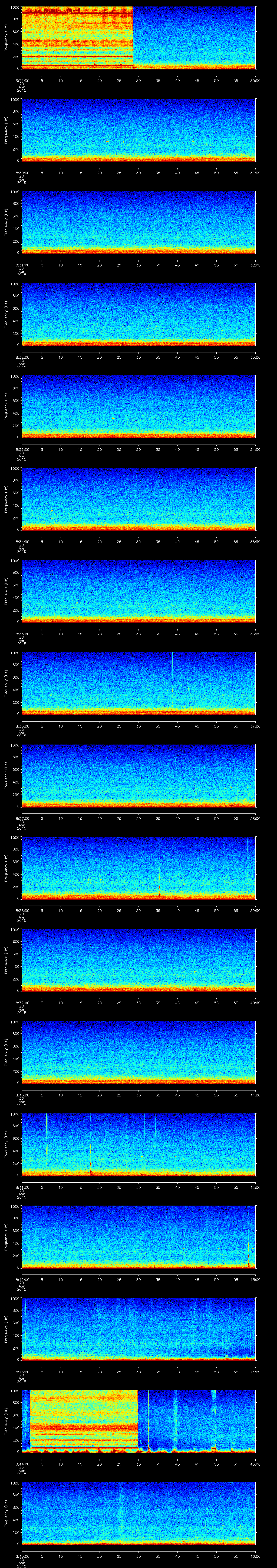Click the '46:00' end time label
Viewport: 277px width, 1568px height.
coord(255,1556)
